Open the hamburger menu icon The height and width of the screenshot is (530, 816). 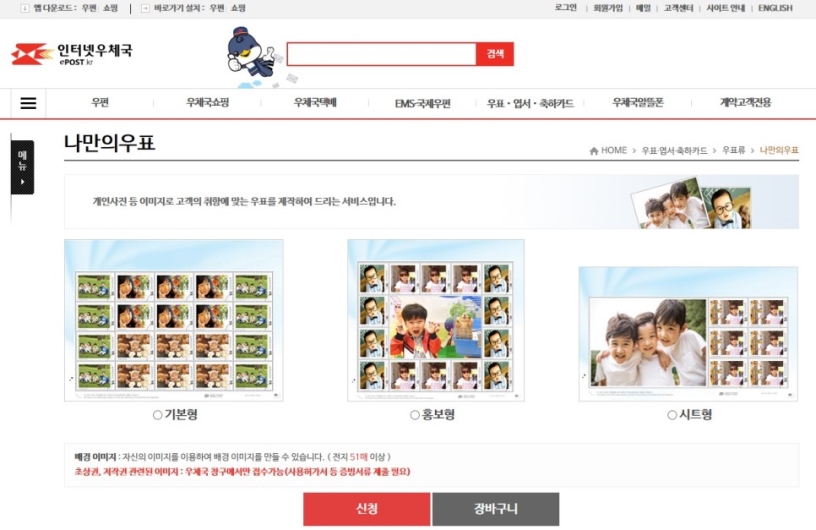pyautogui.click(x=28, y=103)
